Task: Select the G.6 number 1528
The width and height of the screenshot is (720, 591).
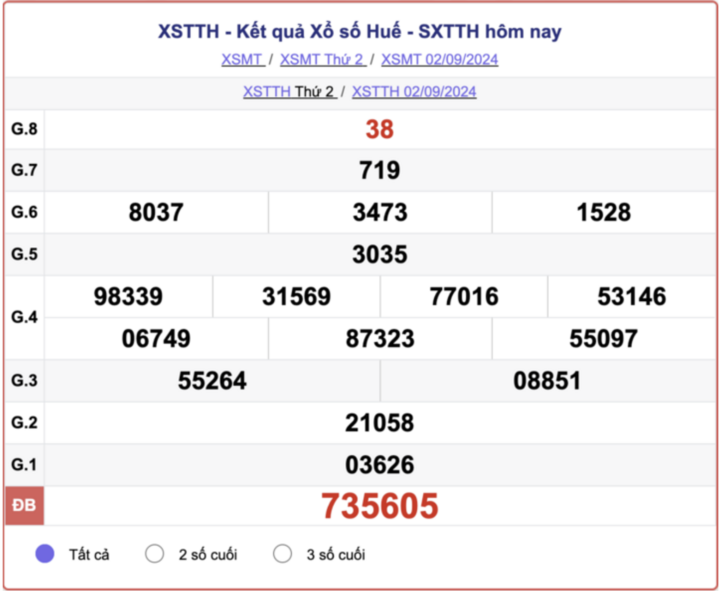Action: (603, 213)
